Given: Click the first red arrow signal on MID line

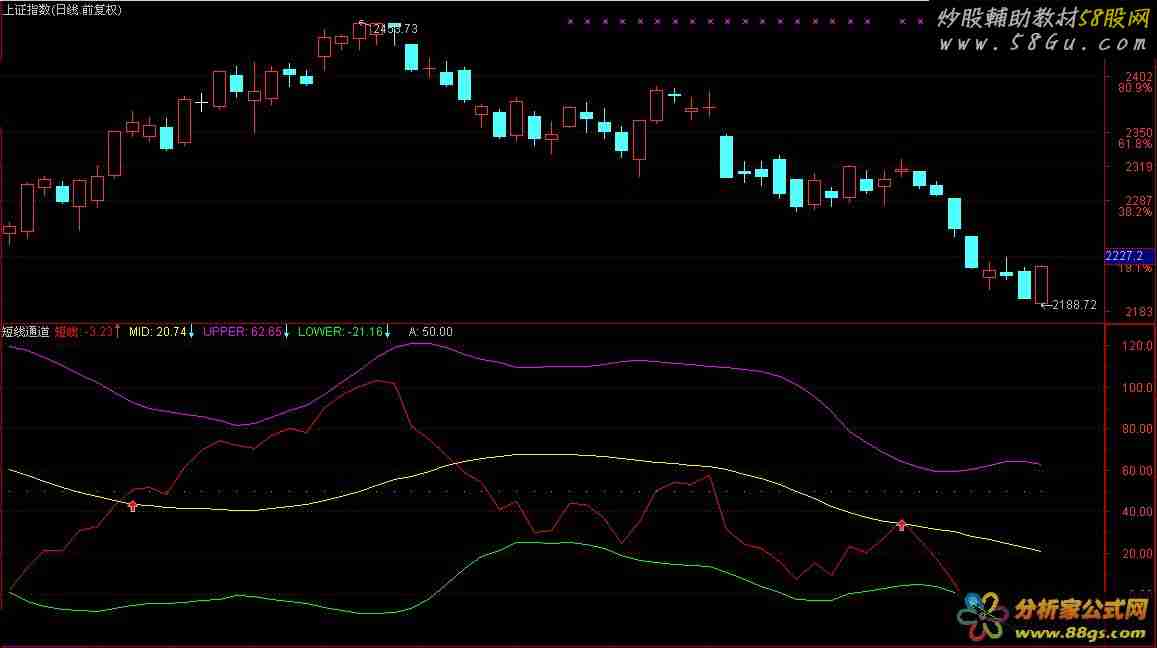Looking at the screenshot, I should pyautogui.click(x=133, y=506).
